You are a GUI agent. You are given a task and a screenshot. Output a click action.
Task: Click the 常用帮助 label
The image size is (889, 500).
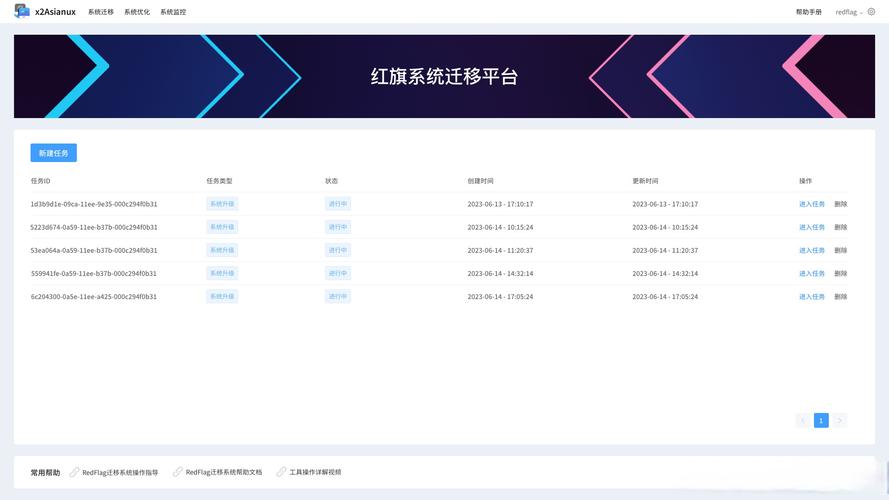[x=45, y=472]
